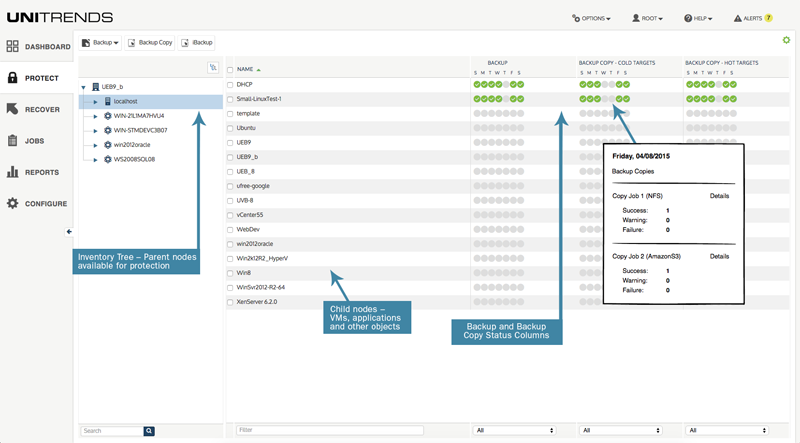Collapse the sidebar with the left arrow
The image size is (800, 443).
69,232
